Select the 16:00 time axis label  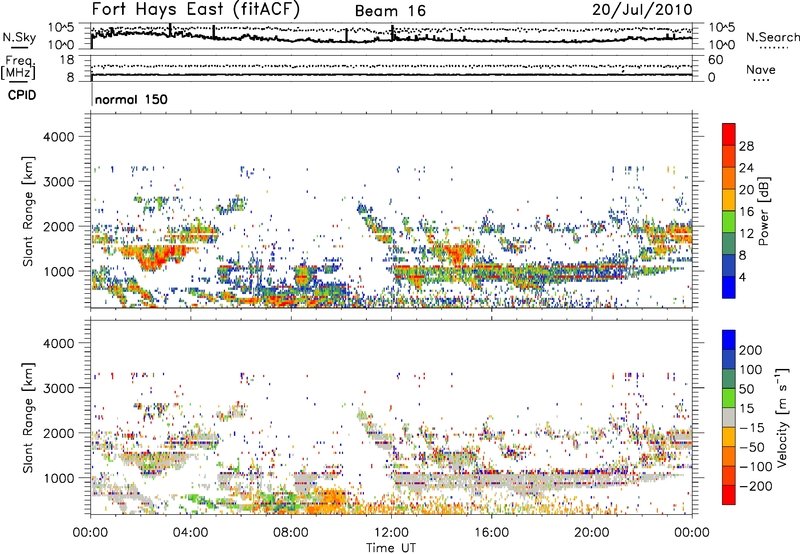[491, 533]
